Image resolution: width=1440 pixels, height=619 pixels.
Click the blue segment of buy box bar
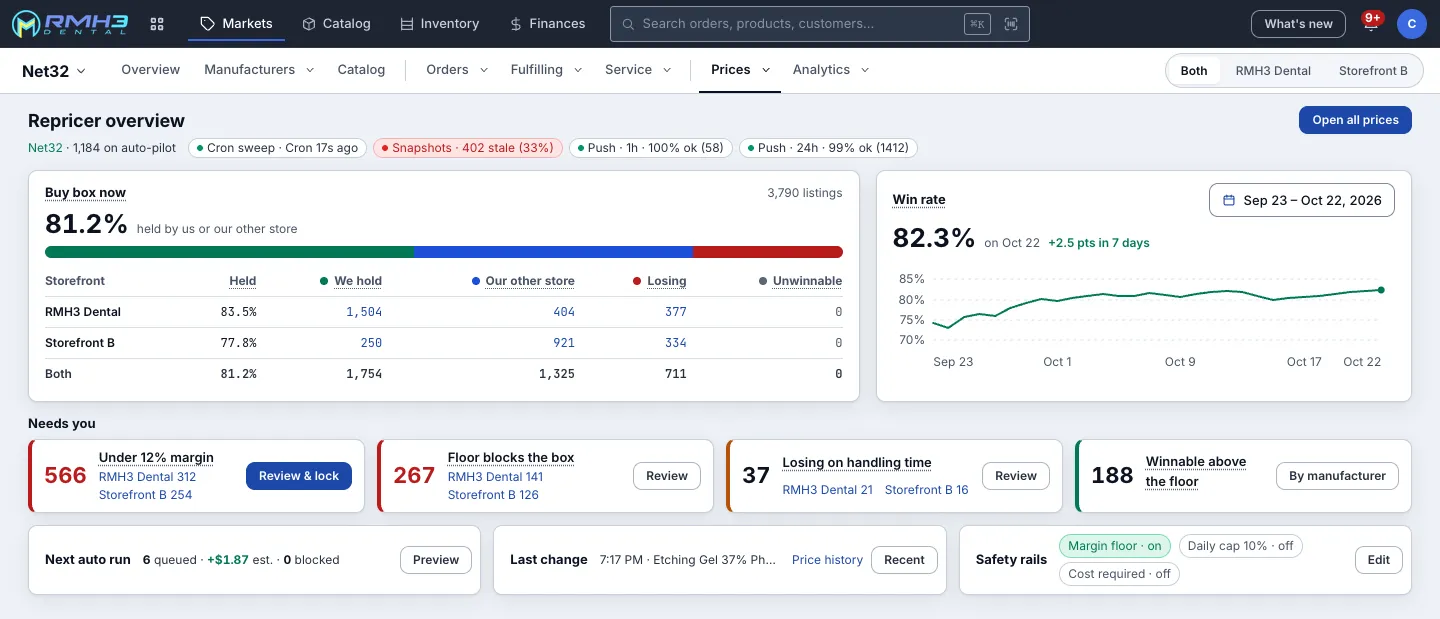click(x=553, y=252)
